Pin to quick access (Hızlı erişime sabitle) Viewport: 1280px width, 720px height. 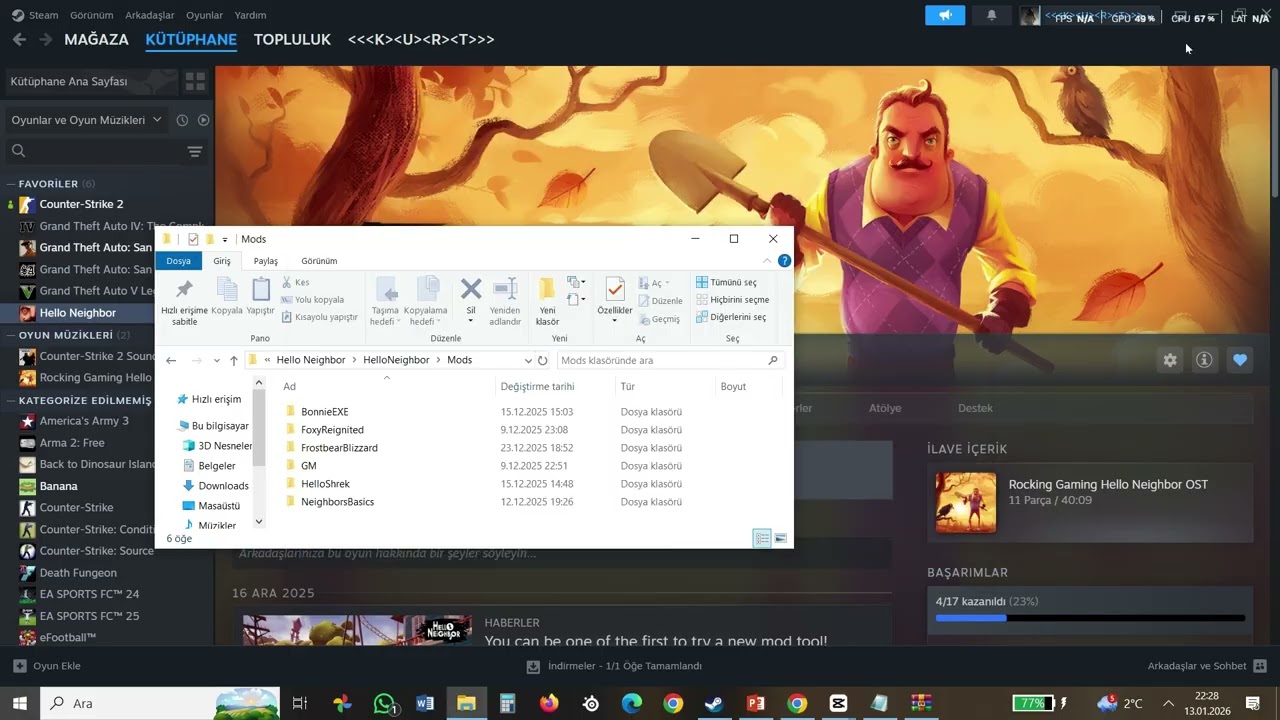[184, 301]
